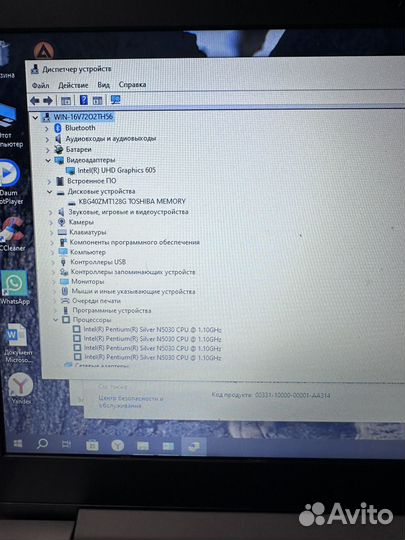This screenshot has height=540, width=405.
Task: Collapse the Процессоры category
Action: tap(56, 320)
